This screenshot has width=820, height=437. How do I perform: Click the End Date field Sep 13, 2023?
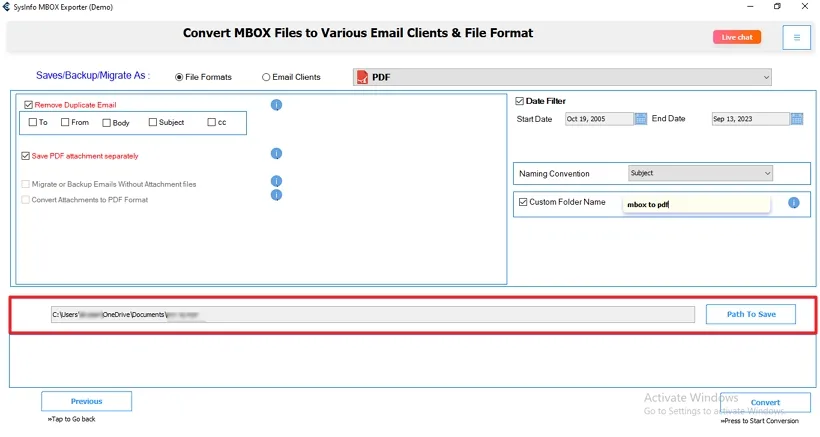pyautogui.click(x=750, y=119)
